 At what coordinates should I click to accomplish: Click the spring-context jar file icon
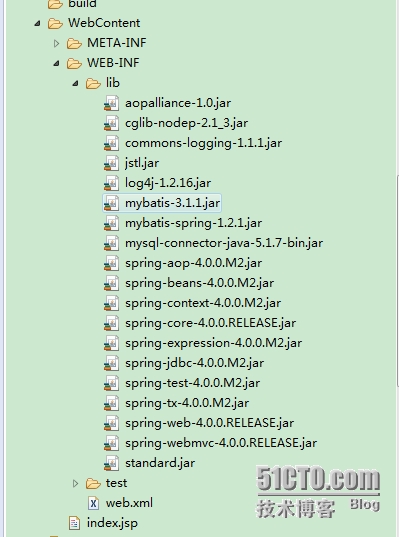click(111, 303)
